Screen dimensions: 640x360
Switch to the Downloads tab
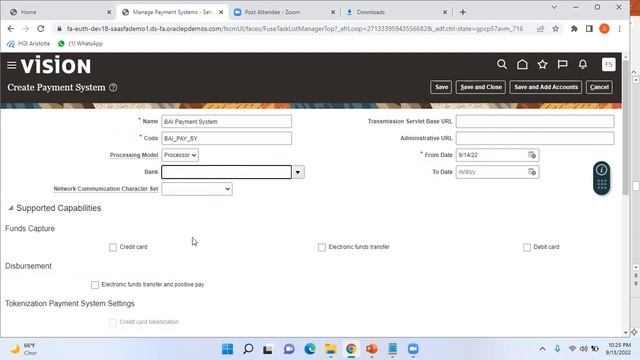(x=396, y=12)
